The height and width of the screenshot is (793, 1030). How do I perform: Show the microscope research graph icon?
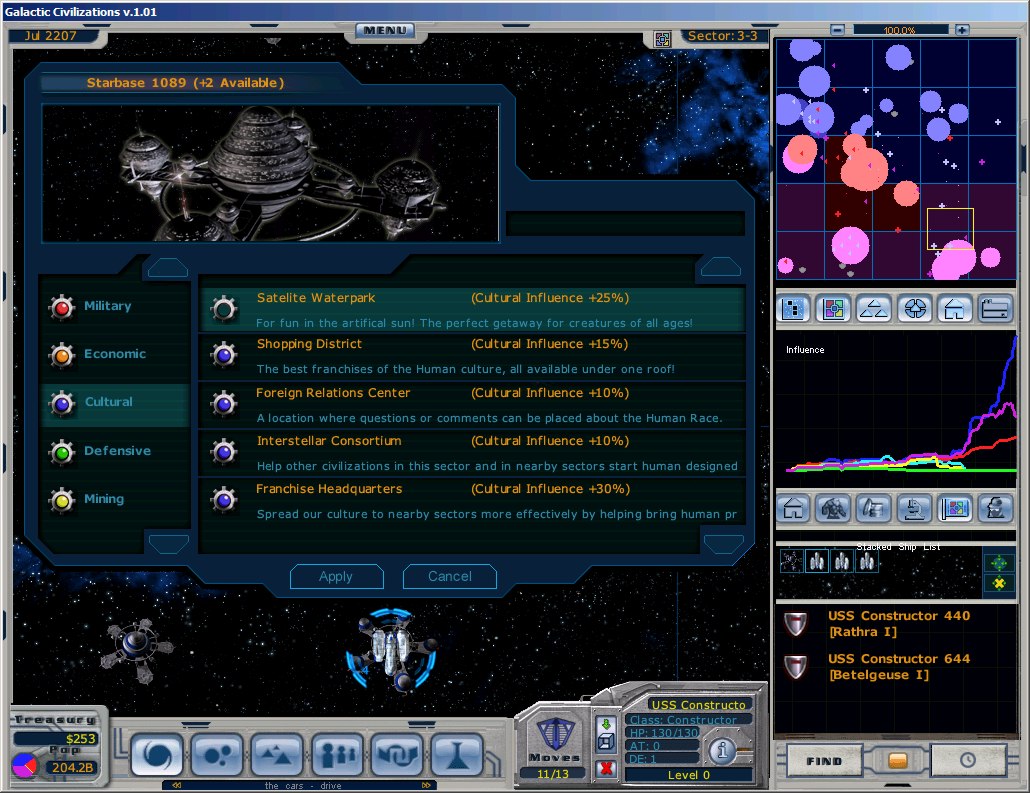coord(915,508)
